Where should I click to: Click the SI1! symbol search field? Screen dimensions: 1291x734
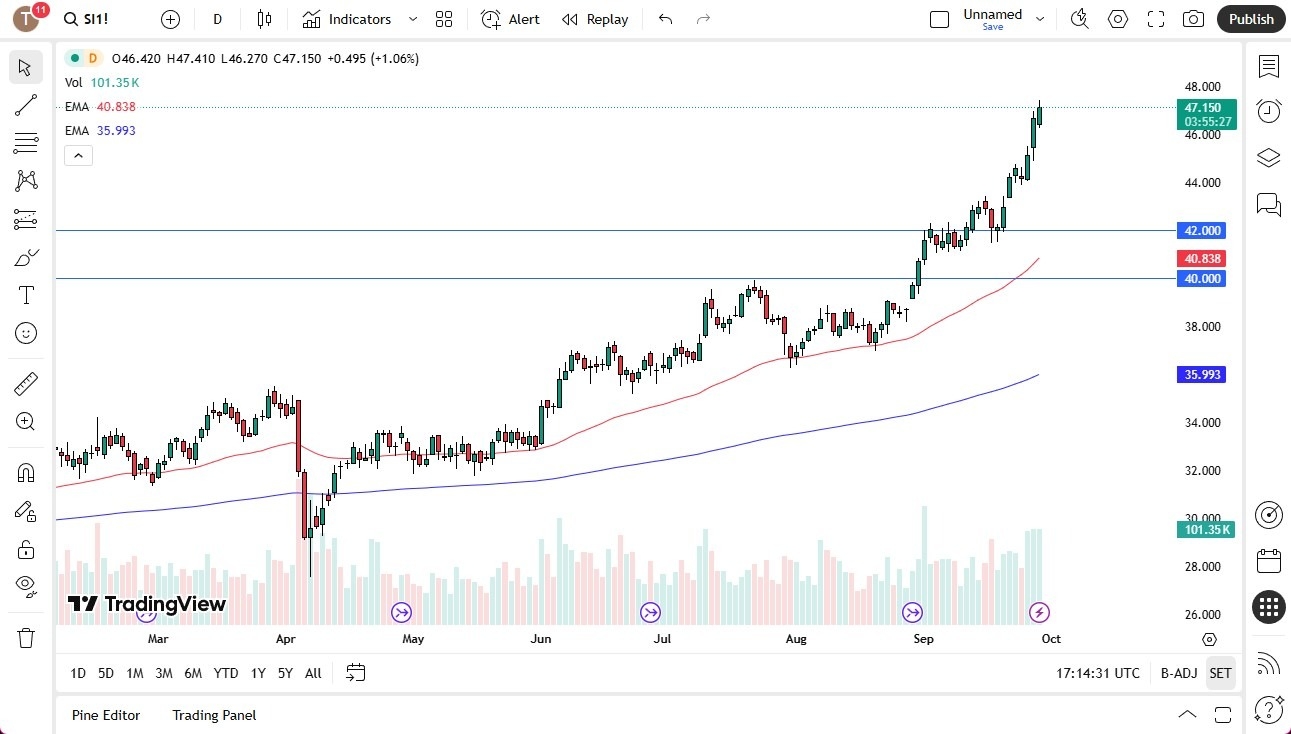[x=87, y=18]
